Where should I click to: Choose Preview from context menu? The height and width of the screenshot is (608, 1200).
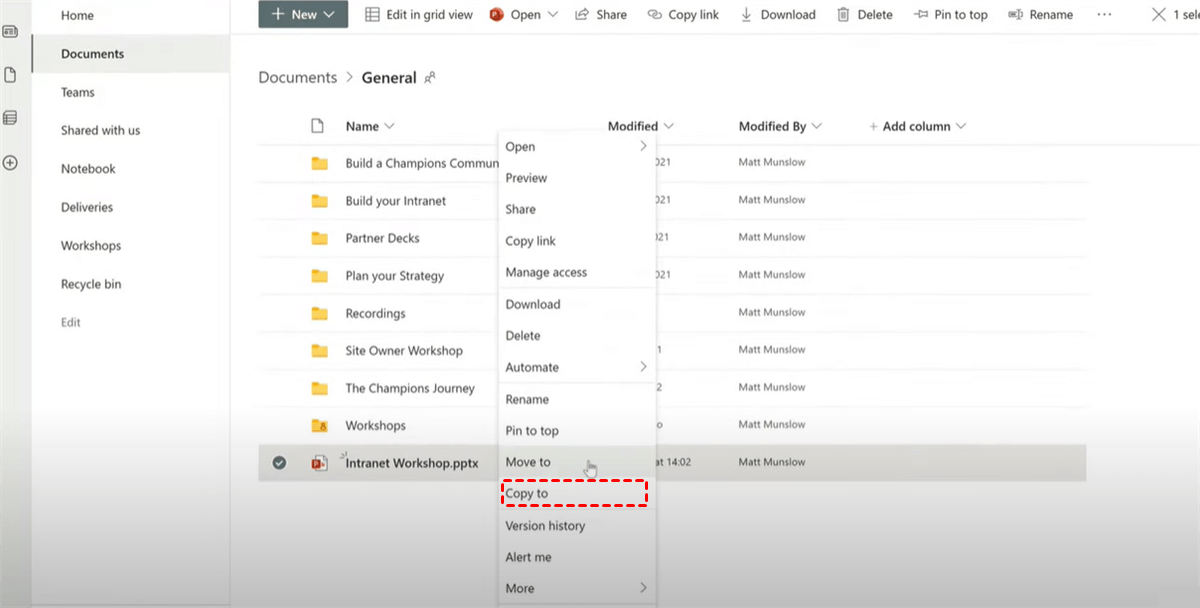coord(526,178)
